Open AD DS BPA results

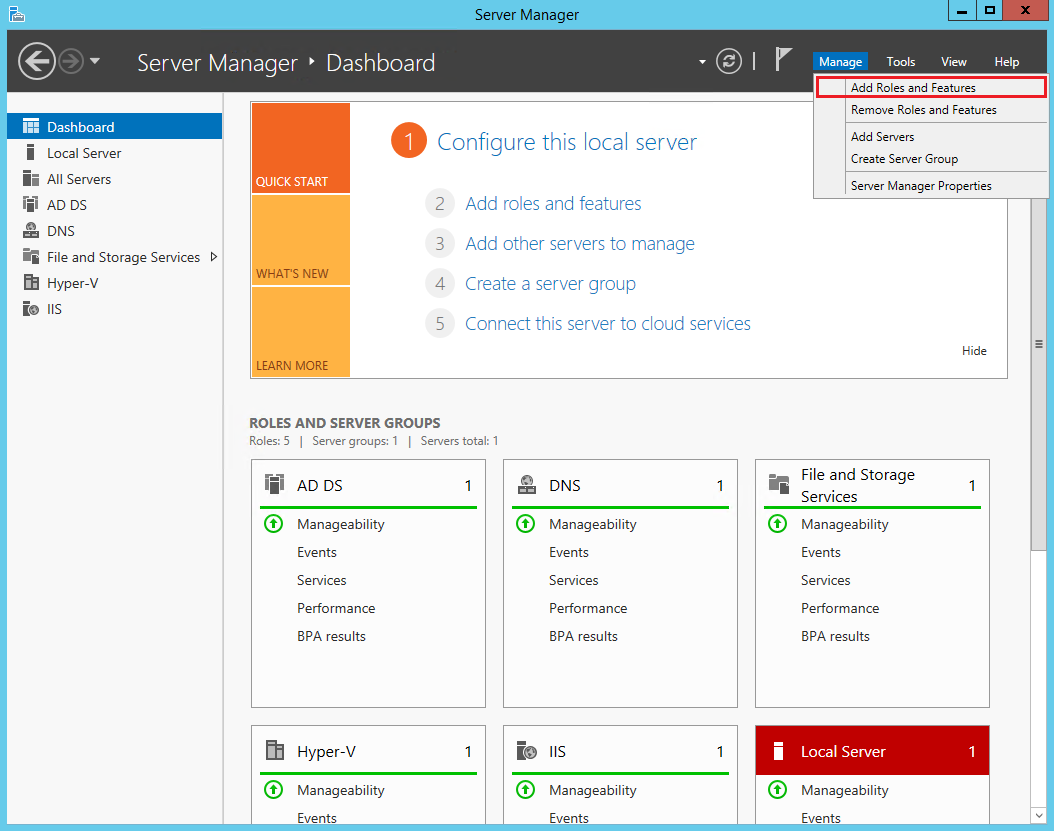pos(331,636)
